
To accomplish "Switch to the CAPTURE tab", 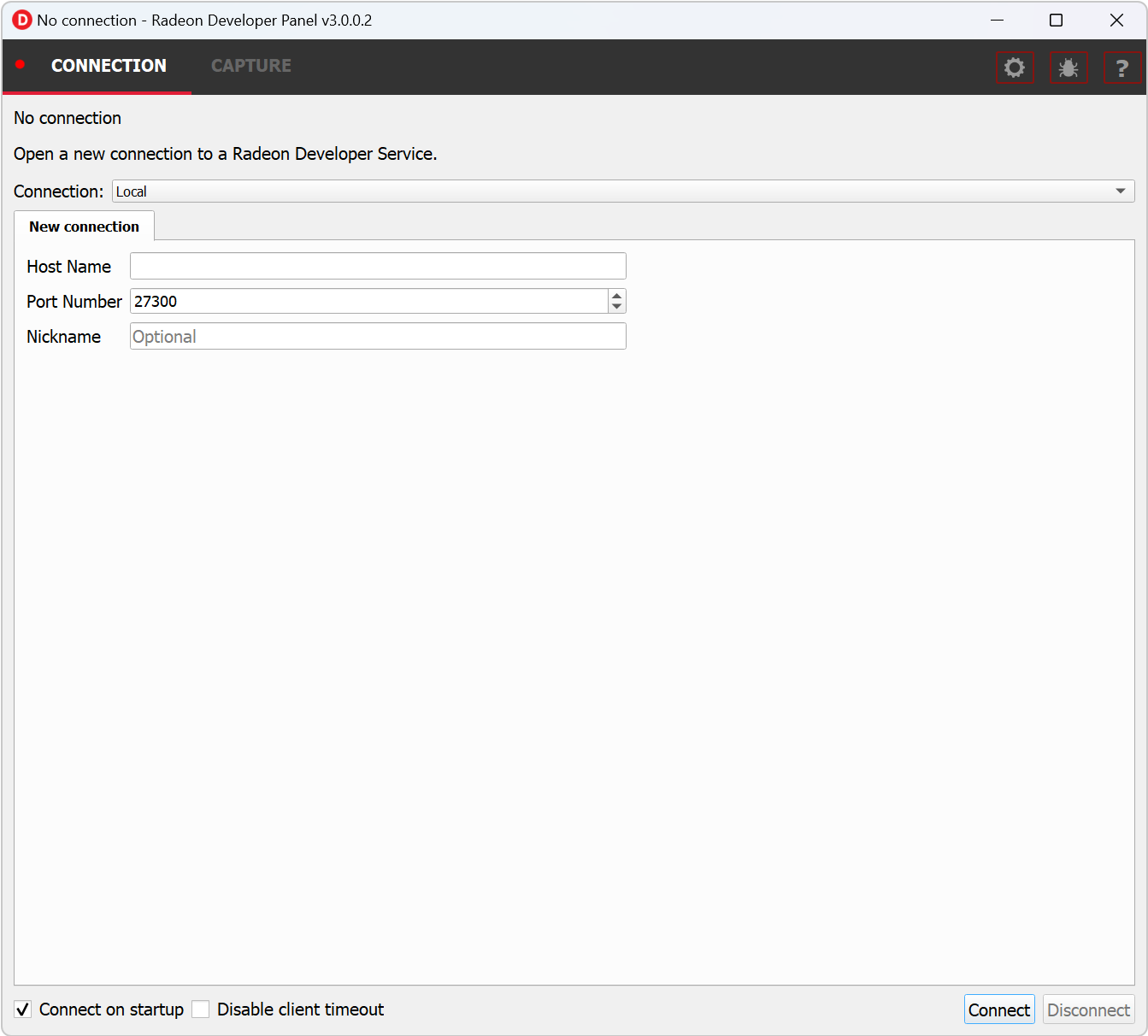I will (250, 66).
